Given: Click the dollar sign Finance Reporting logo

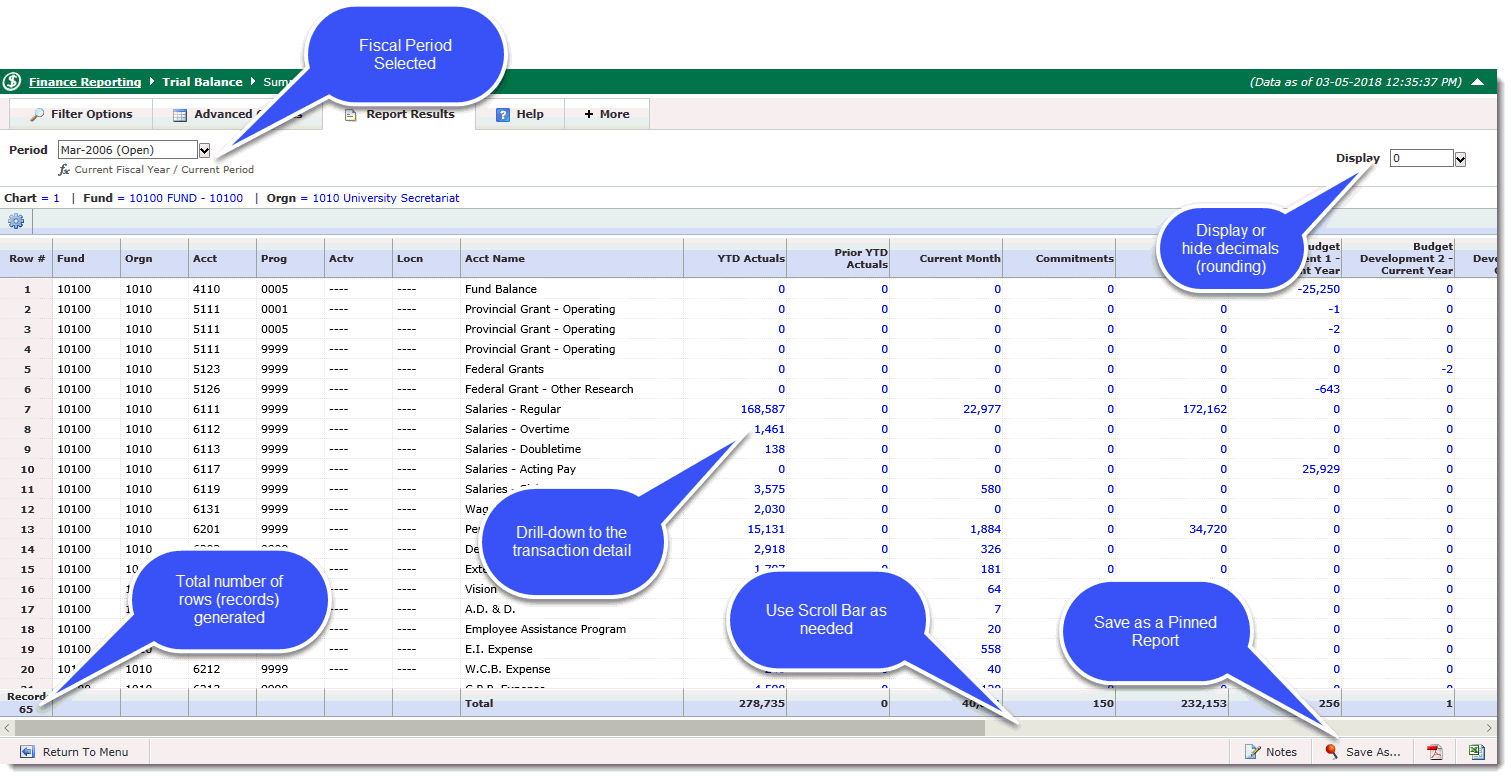Looking at the screenshot, I should [13, 82].
